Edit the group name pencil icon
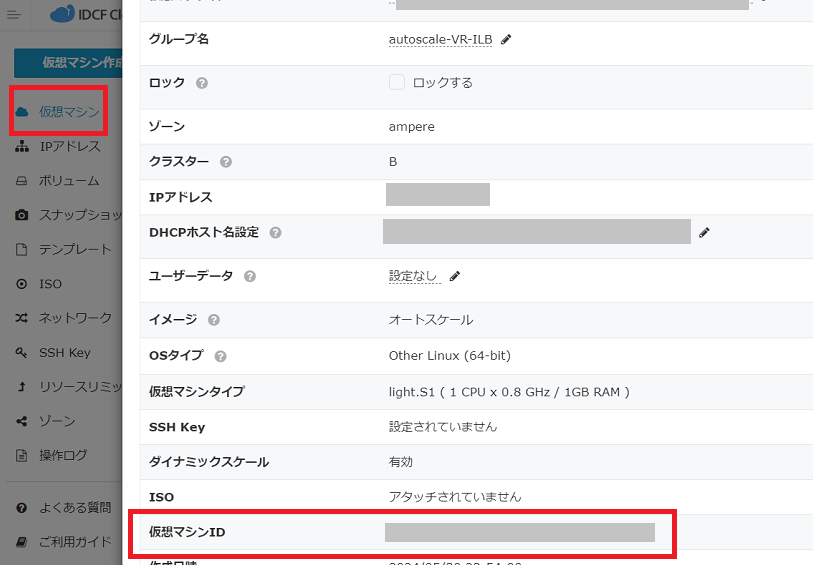 (506, 39)
